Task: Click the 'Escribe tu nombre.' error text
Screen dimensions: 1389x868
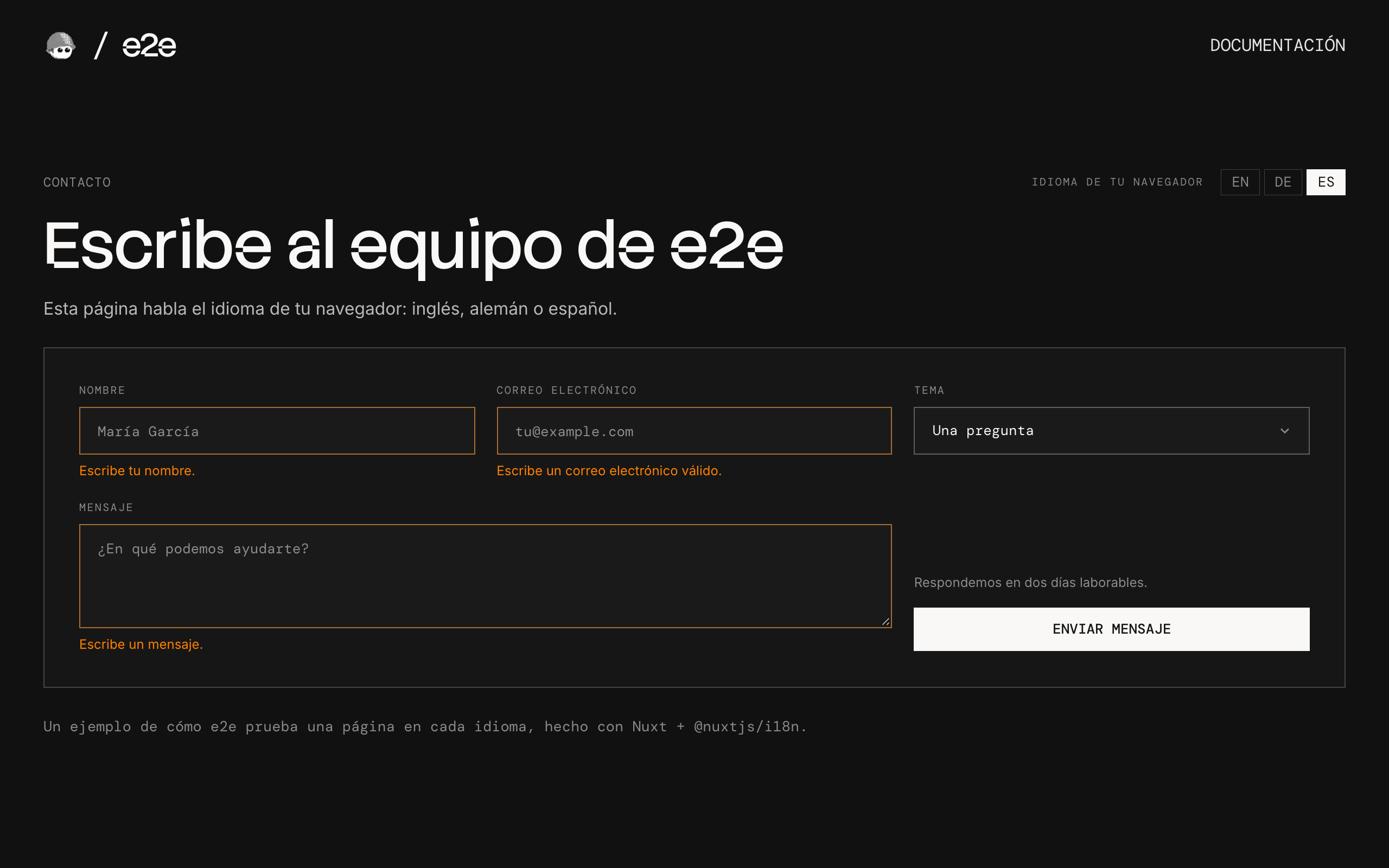Action: [x=137, y=471]
